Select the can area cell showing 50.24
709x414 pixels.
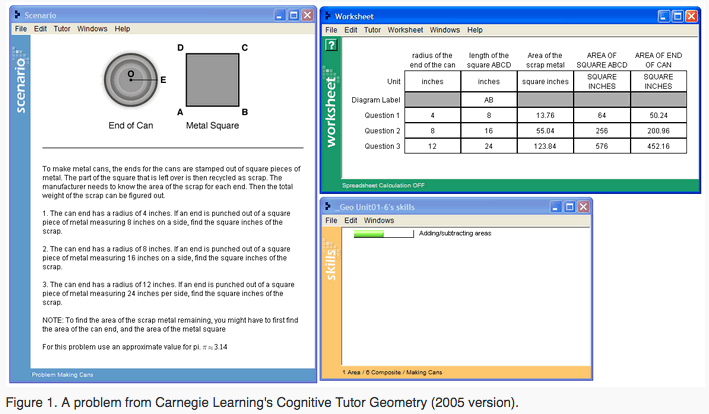click(658, 115)
